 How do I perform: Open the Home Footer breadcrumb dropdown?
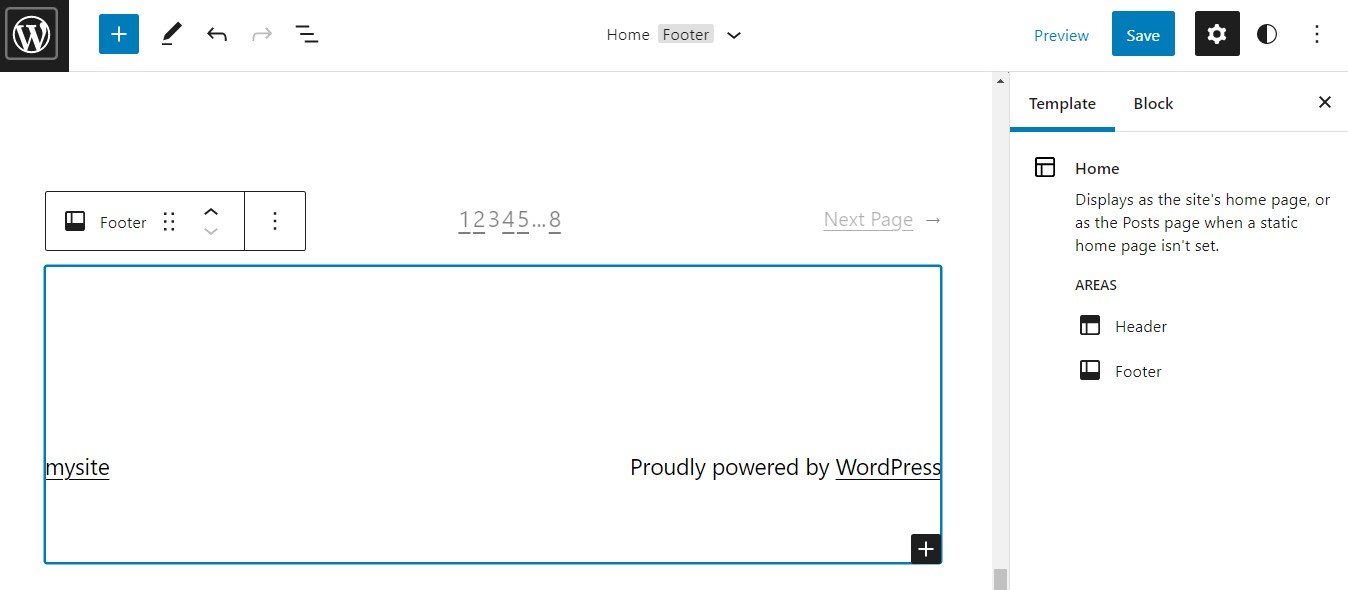point(735,34)
